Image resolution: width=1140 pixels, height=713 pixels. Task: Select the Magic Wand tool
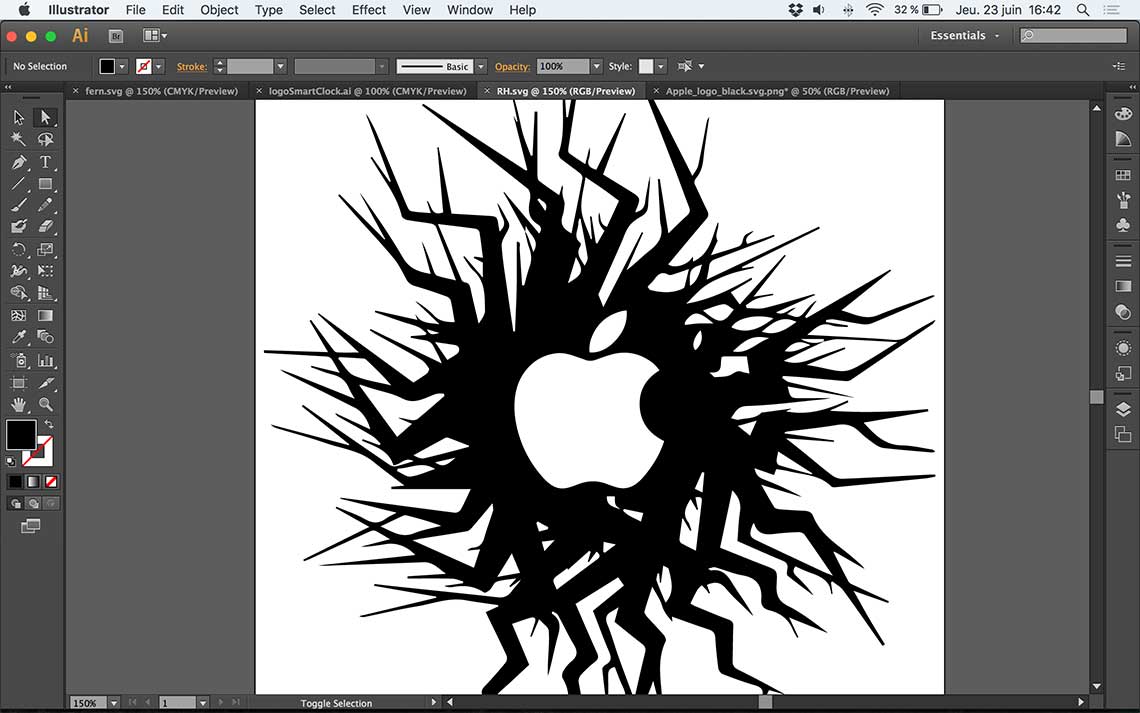point(19,139)
